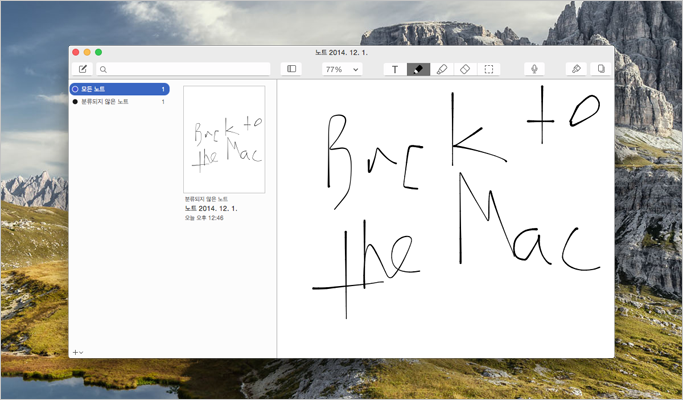Click the pin-shaped toolbar icon
The height and width of the screenshot is (400, 683).
click(x=576, y=69)
